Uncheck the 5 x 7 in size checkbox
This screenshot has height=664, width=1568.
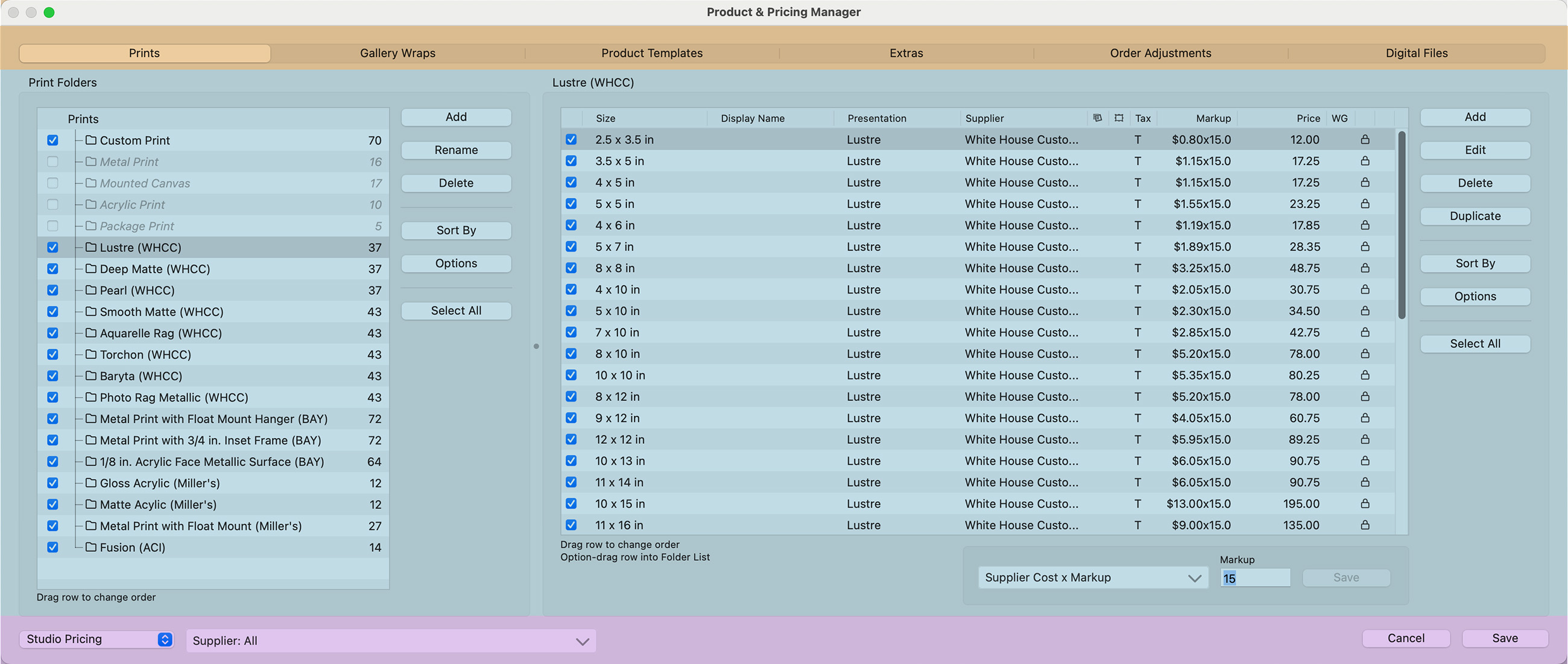coord(571,247)
